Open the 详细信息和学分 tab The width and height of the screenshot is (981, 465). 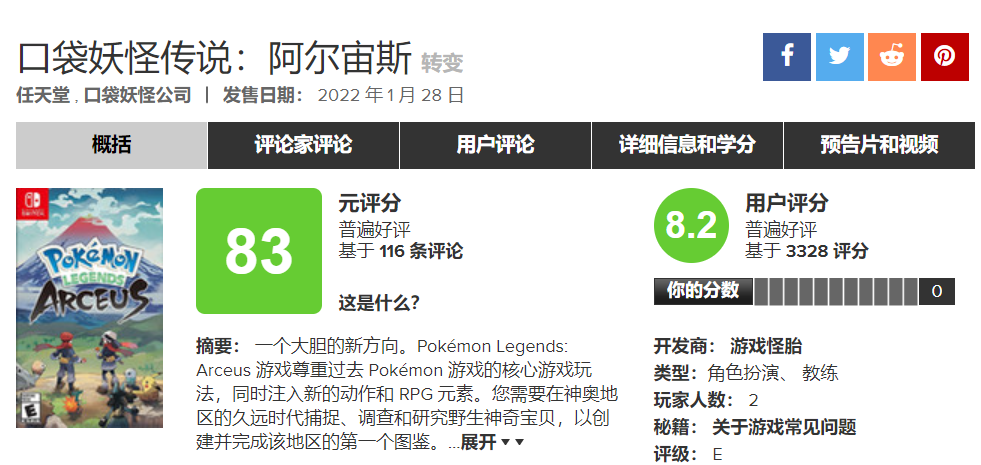[x=687, y=145]
